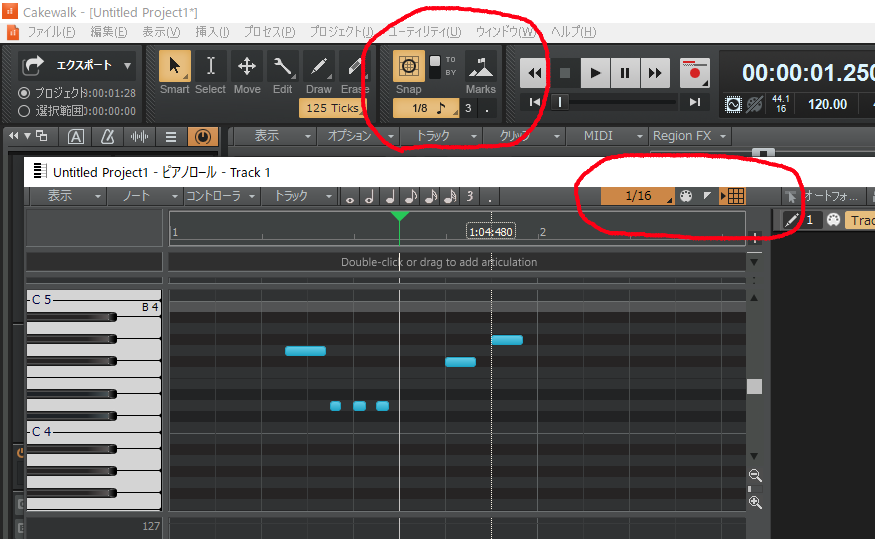Click the green now-time marker in ruler
This screenshot has width=875, height=539.
coord(399,216)
